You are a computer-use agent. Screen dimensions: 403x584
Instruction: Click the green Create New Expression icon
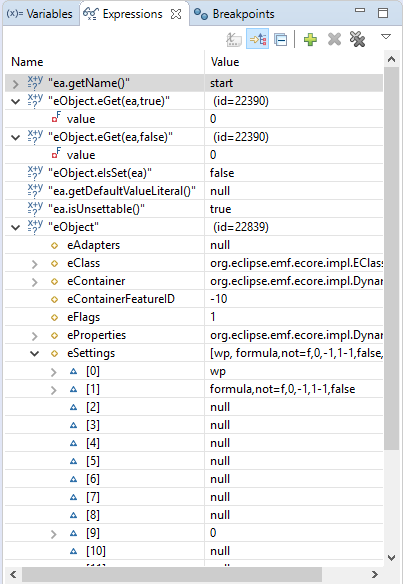(310, 39)
